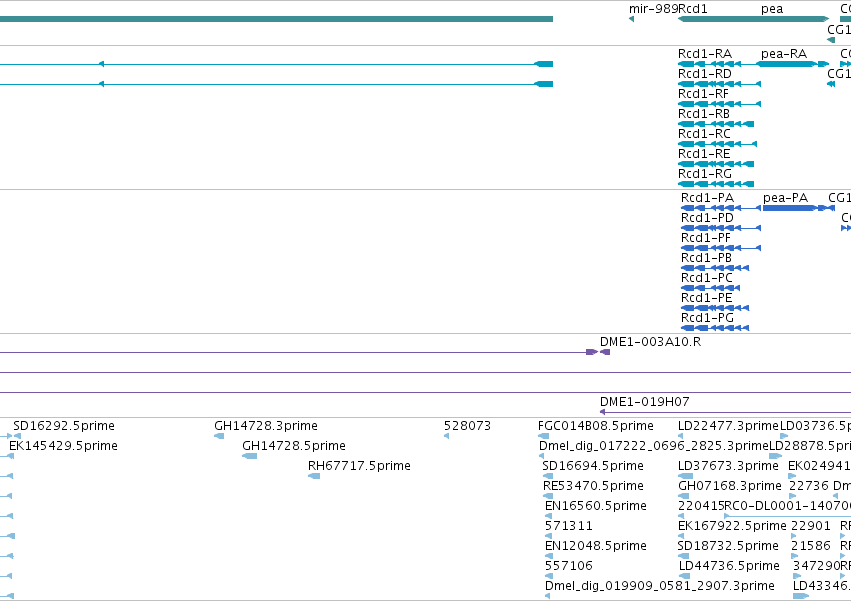This screenshot has height=601, width=851.
Task: Choose protein feature Rcd1-PC
Action: (x=710, y=288)
